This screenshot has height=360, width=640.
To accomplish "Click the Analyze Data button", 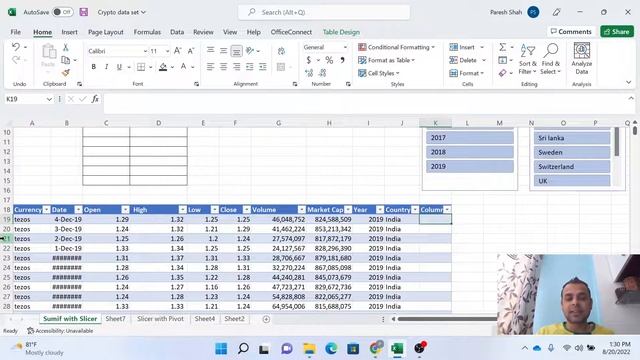I will 582,59.
